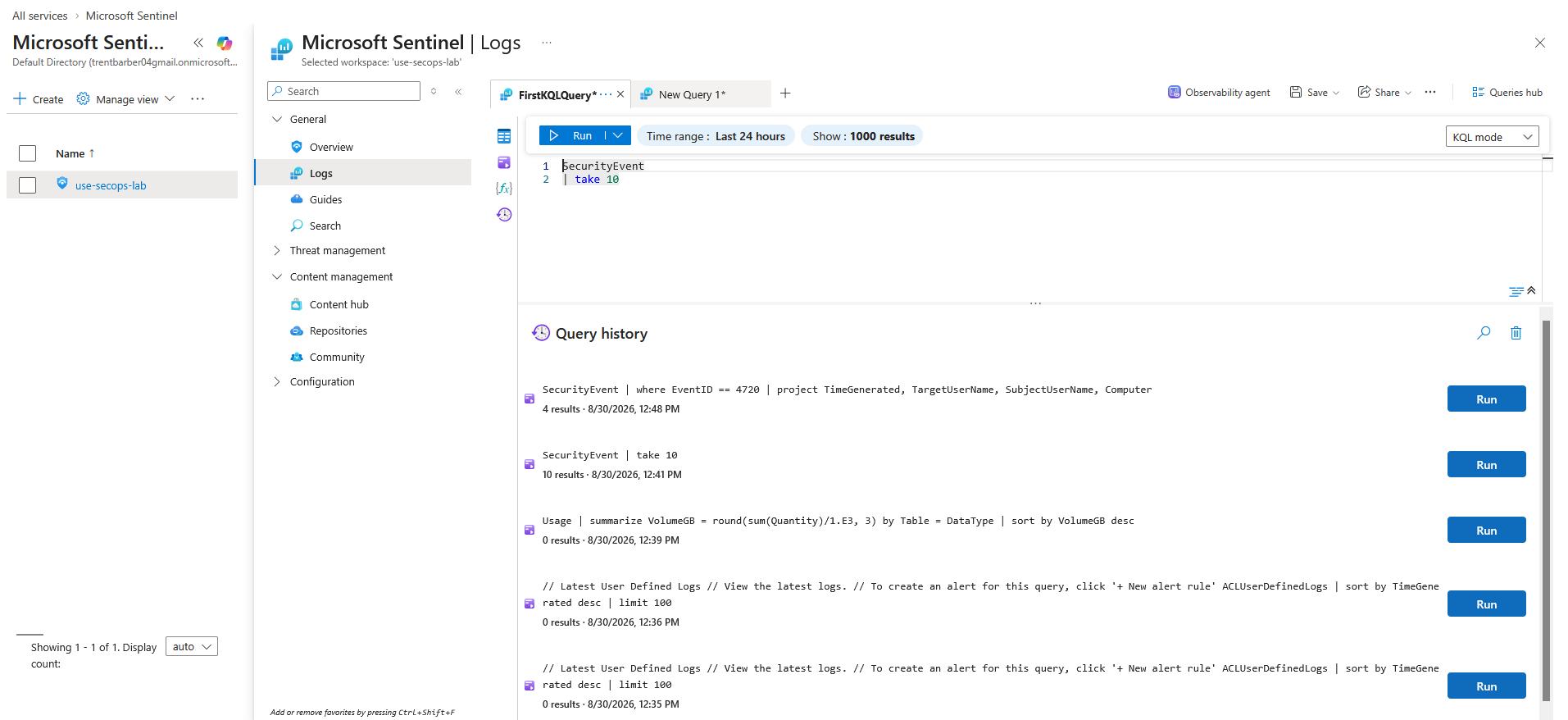This screenshot has height=720, width=1568.
Task: Open Repositories
Action: pos(338,330)
